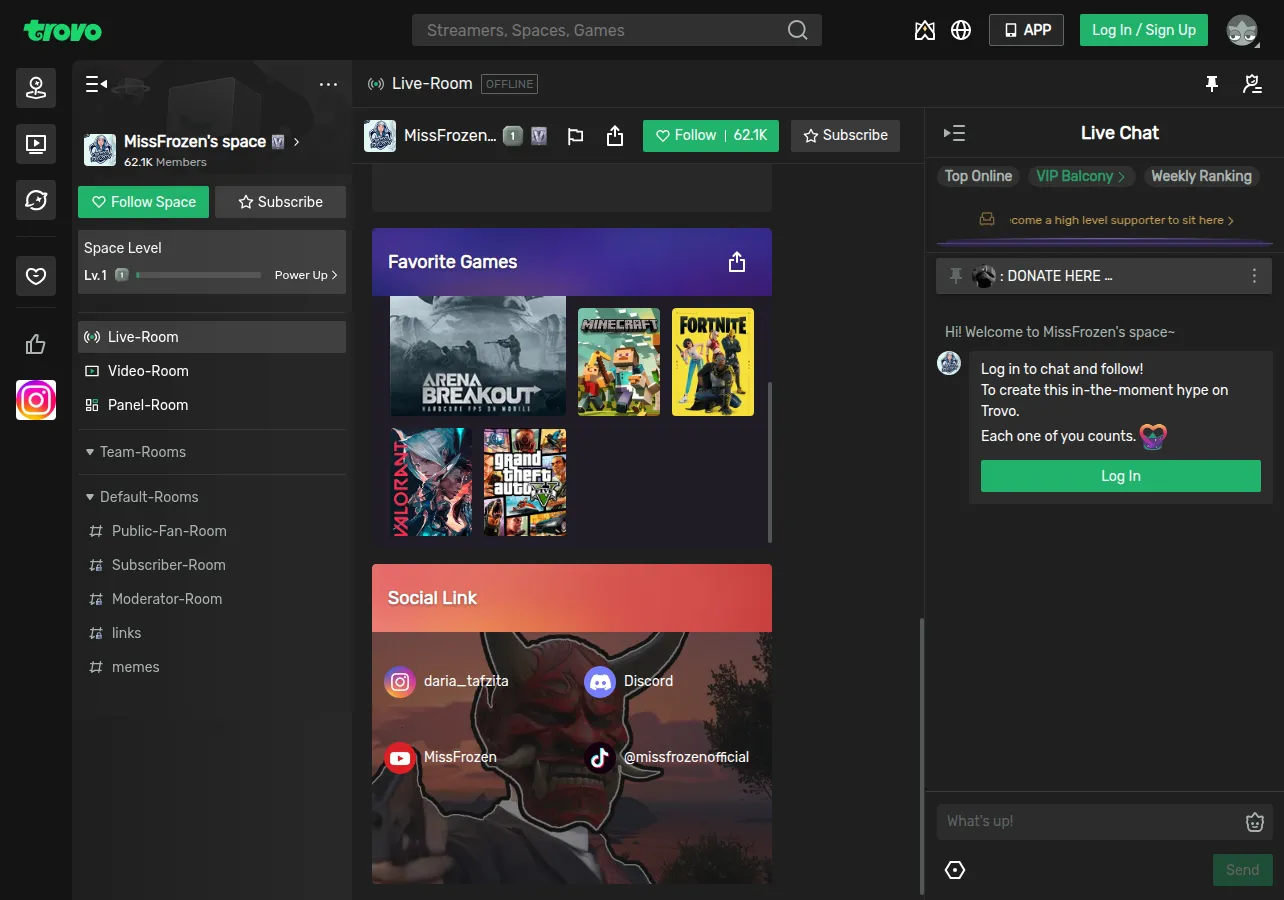Click Power Up on Space Level
This screenshot has height=900, width=1284.
click(306, 275)
